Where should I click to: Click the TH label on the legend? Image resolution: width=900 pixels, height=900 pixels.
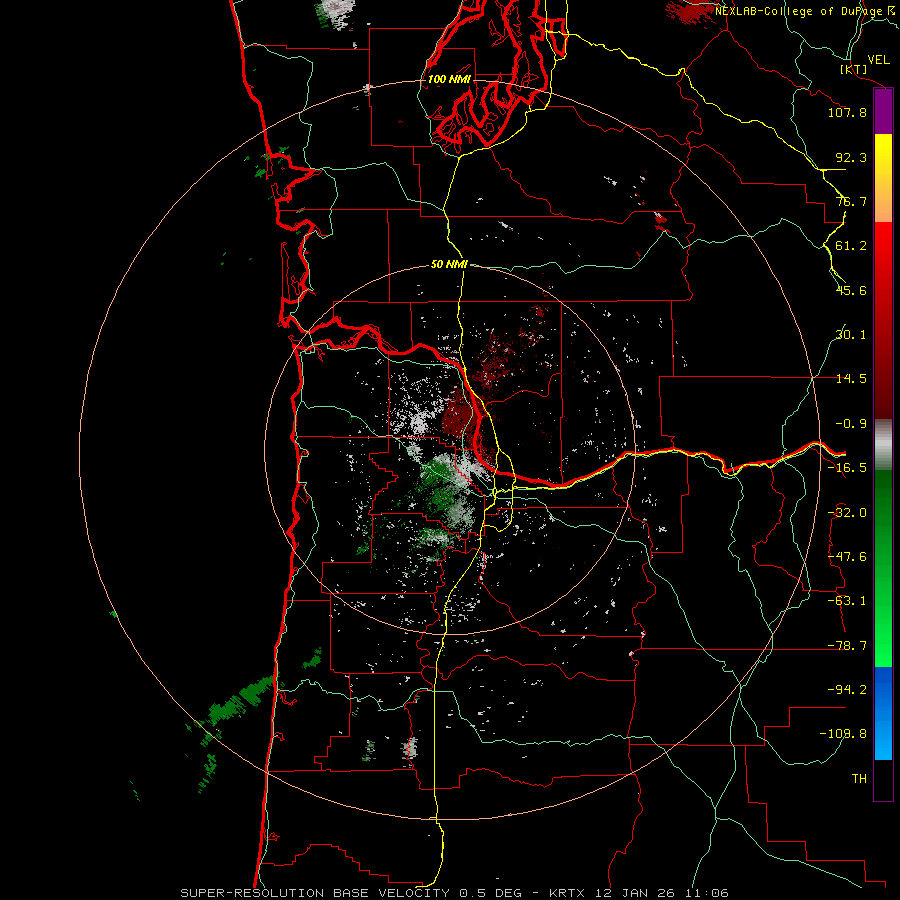pos(859,779)
